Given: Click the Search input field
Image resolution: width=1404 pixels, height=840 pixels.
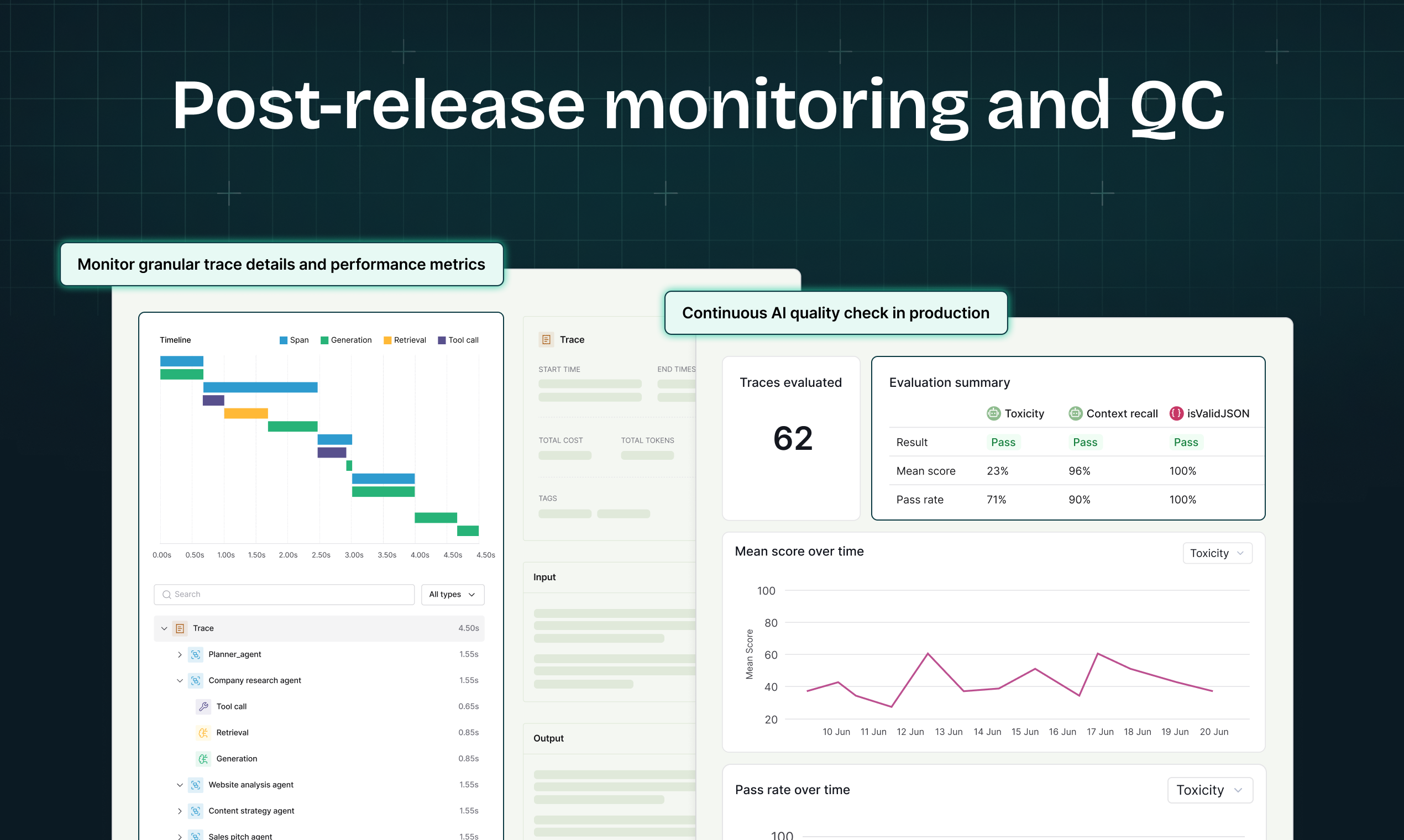Looking at the screenshot, I should pos(284,594).
